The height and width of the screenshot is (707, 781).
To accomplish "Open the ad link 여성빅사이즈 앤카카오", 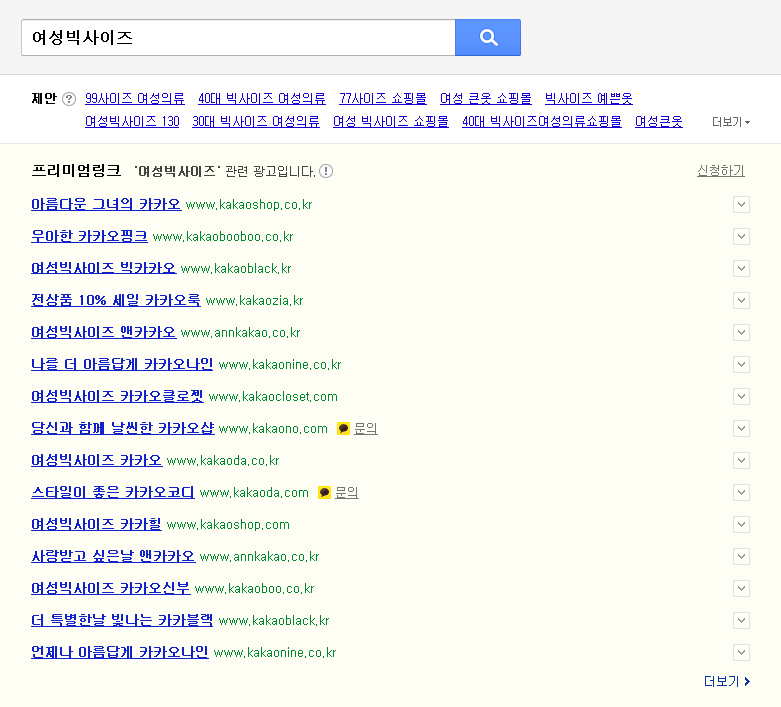I will 104,332.
